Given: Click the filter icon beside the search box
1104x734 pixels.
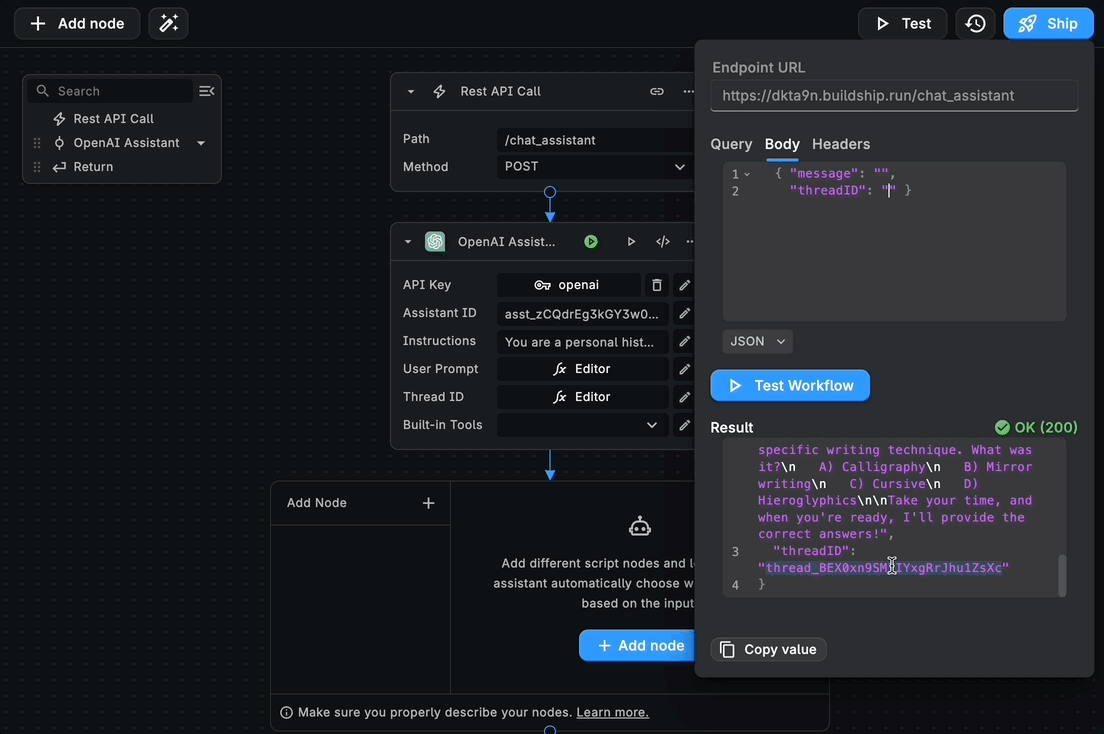Looking at the screenshot, I should click(x=207, y=90).
